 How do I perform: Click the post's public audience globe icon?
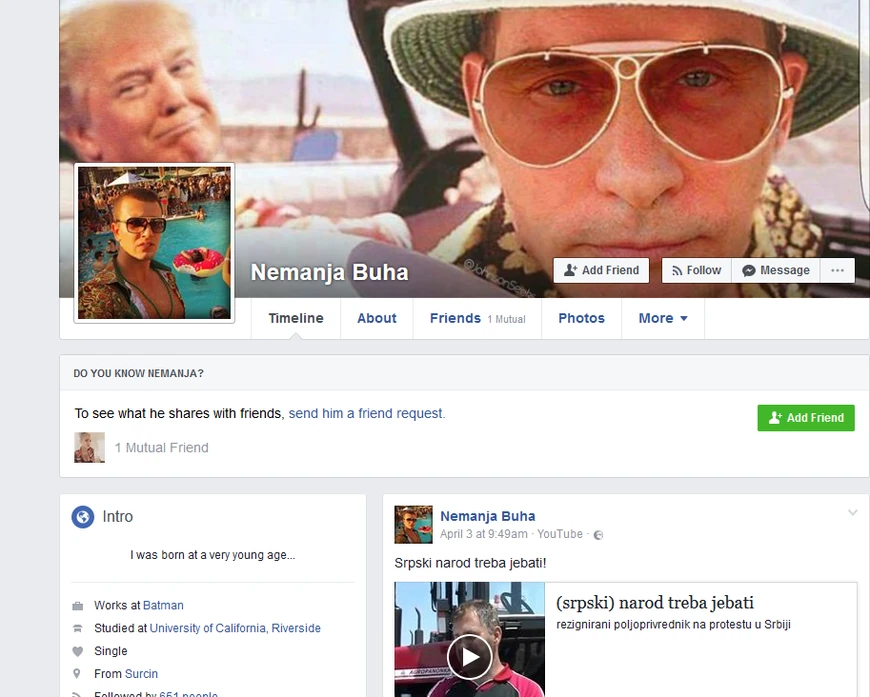tap(598, 535)
